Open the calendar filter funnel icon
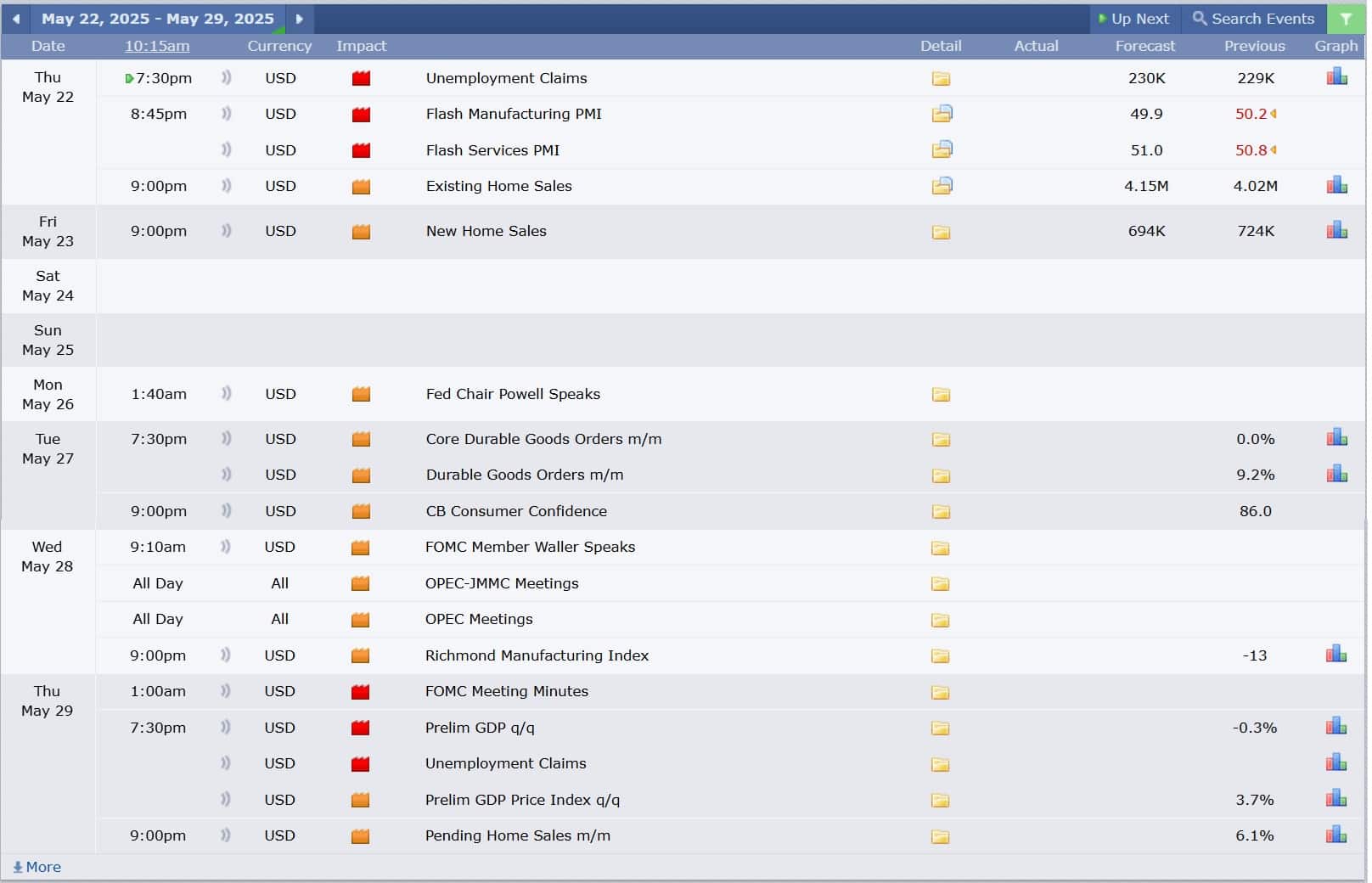The image size is (1372, 883). [1346, 19]
